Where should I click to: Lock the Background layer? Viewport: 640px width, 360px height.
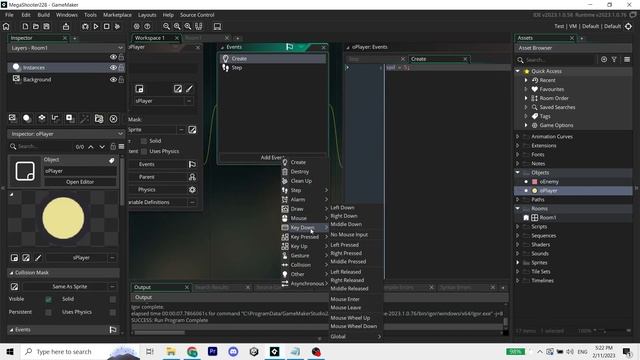121,80
